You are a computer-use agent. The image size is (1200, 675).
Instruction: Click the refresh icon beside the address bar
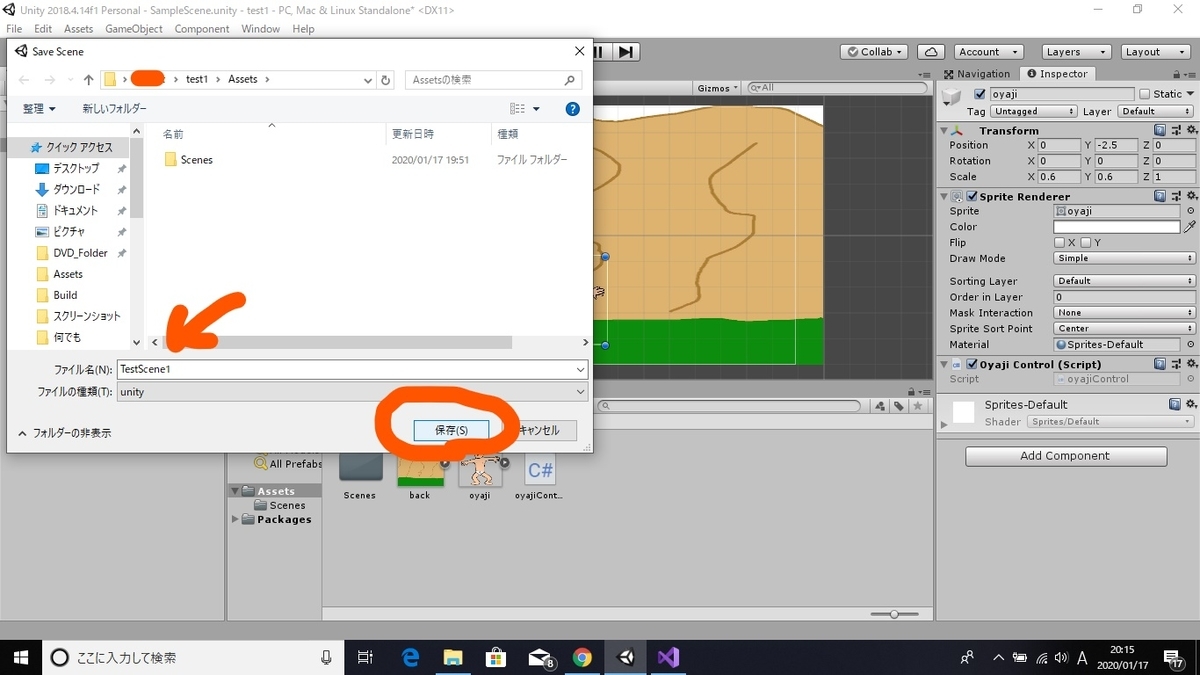387,80
